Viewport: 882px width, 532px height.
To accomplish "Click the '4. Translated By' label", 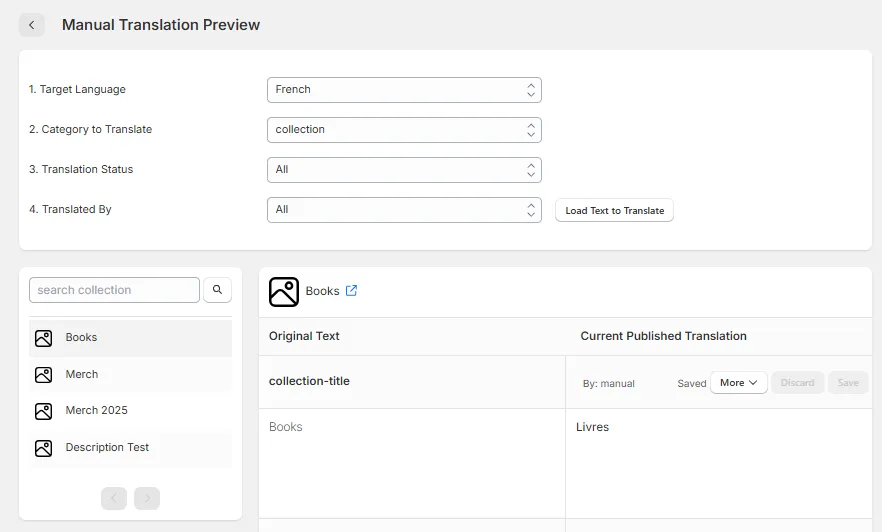I will coord(70,209).
